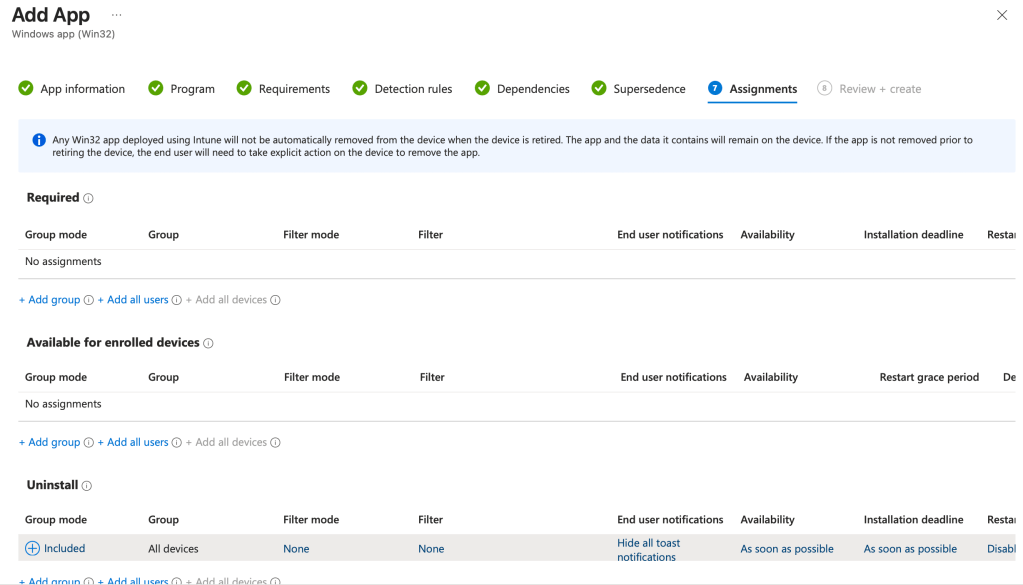Click the info icon beside Uninstall heading
Image resolution: width=1023 pixels, height=585 pixels.
[x=86, y=485]
